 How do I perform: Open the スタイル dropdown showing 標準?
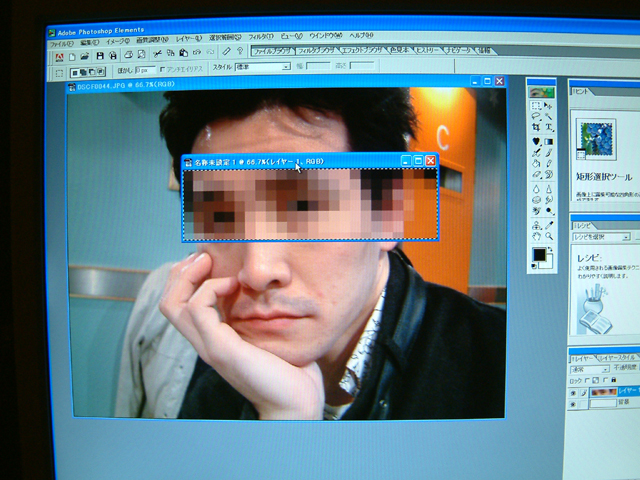click(263, 67)
